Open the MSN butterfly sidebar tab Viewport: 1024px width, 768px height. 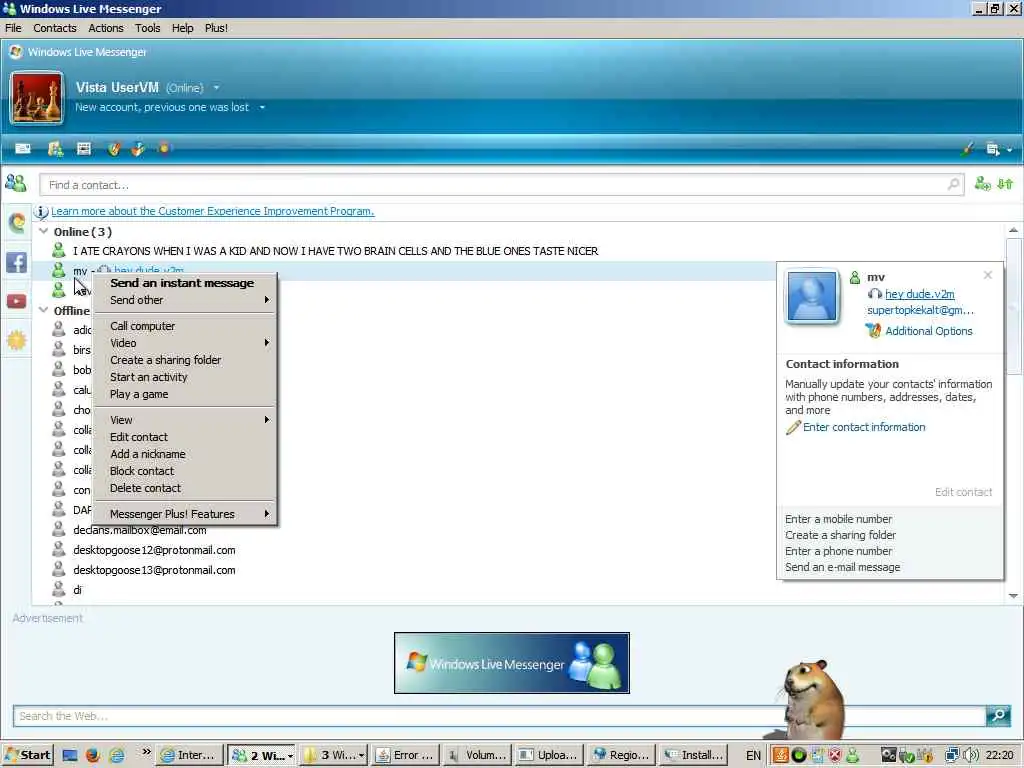[17, 223]
